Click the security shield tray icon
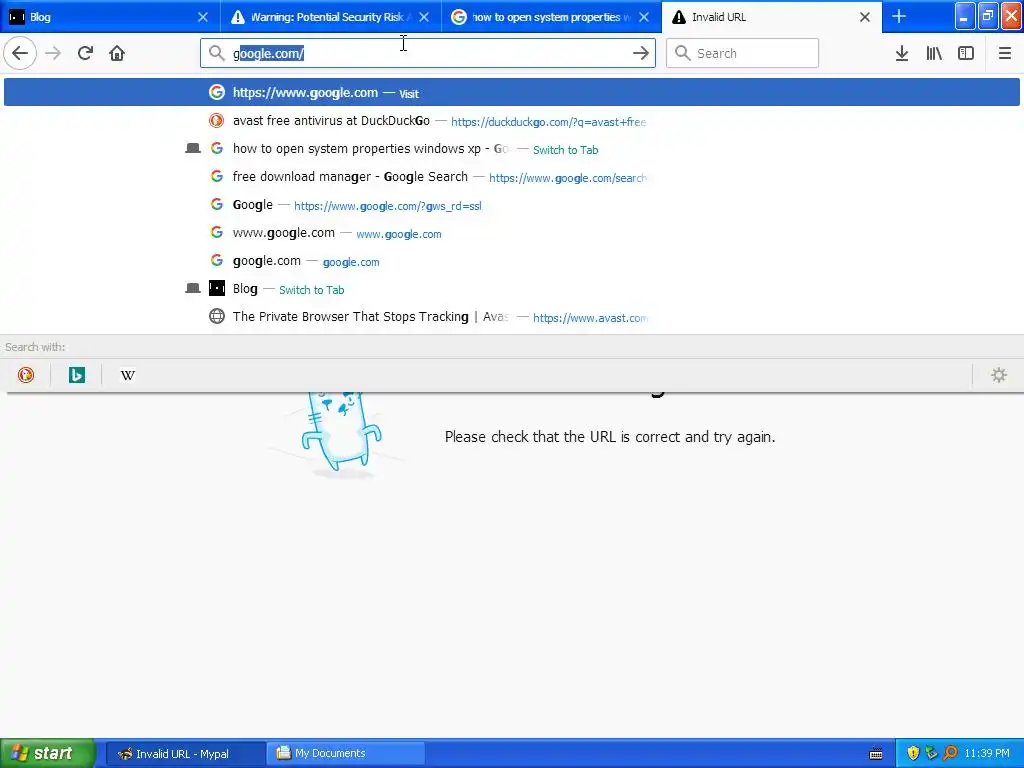The width and height of the screenshot is (1024, 768). coord(913,753)
